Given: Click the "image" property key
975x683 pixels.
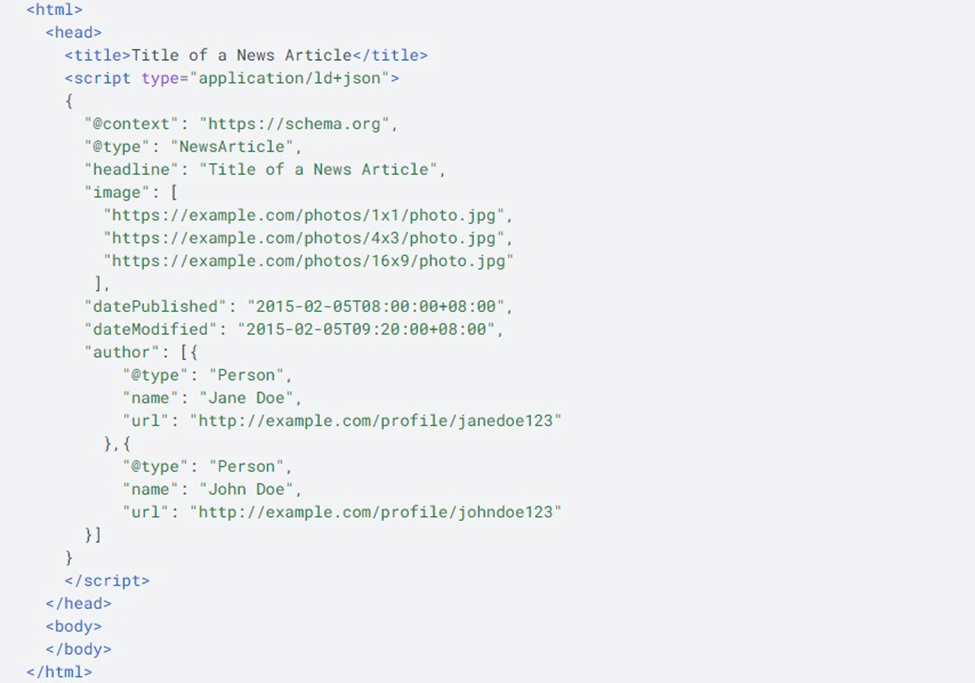Looking at the screenshot, I should pos(117,192).
